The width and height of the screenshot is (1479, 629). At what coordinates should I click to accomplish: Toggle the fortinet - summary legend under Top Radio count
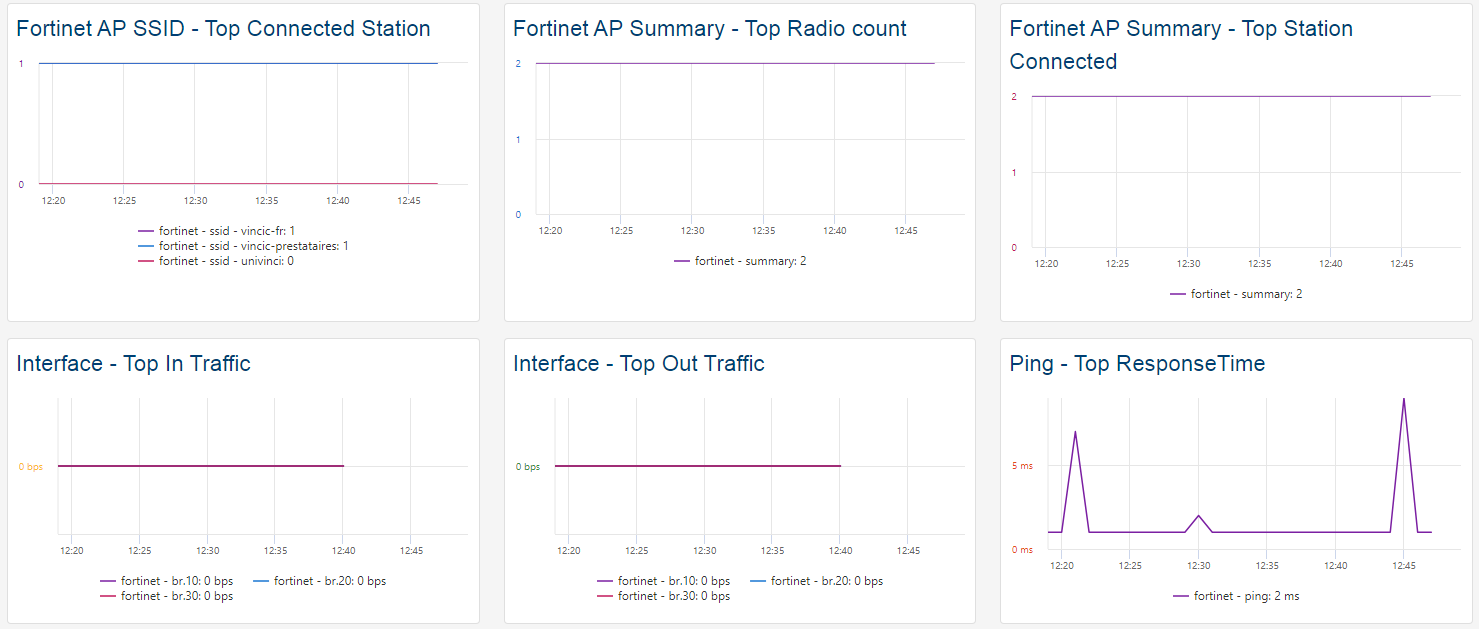[x=740, y=260]
